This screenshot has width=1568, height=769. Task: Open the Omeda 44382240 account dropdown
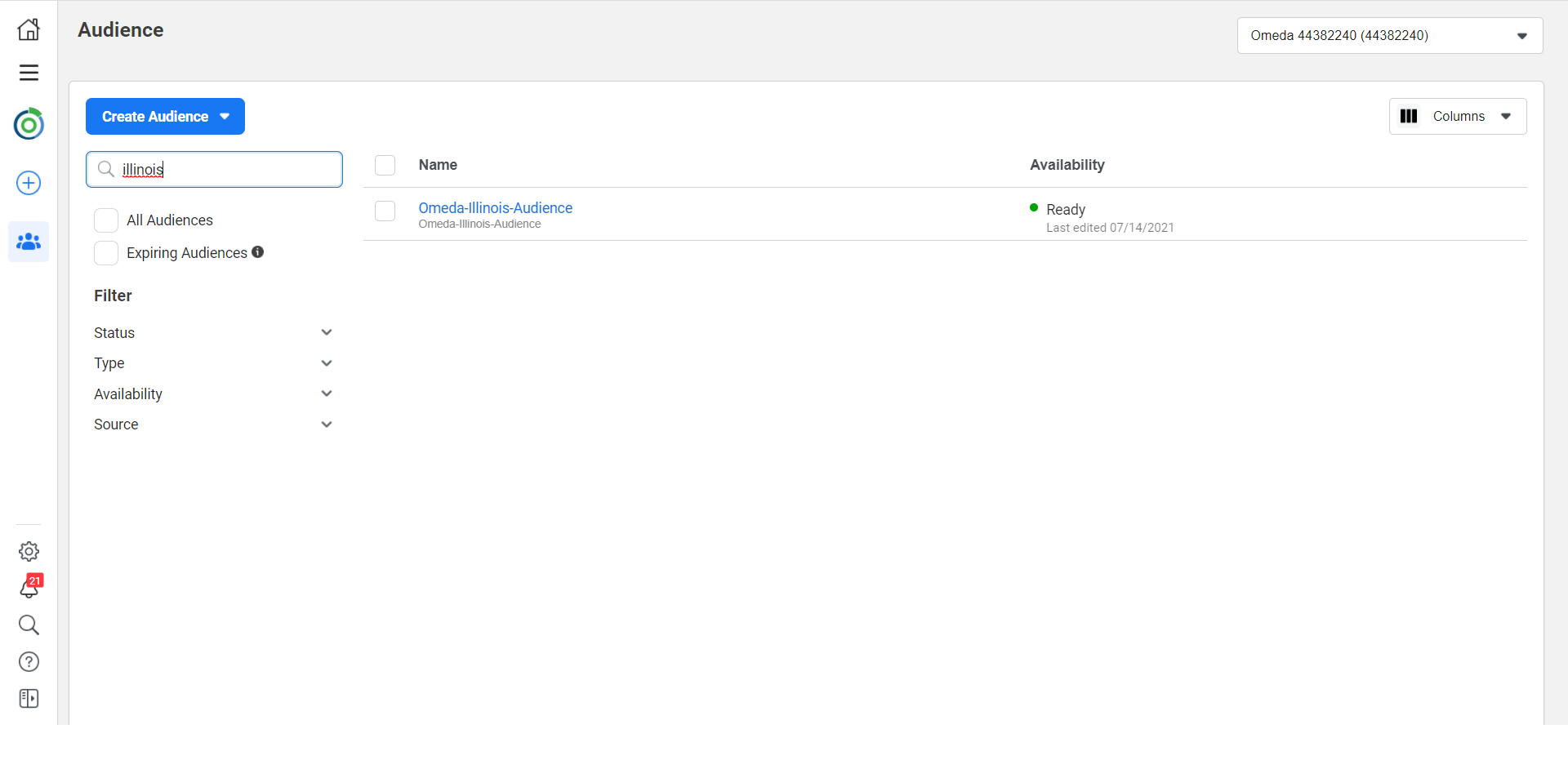click(1389, 36)
